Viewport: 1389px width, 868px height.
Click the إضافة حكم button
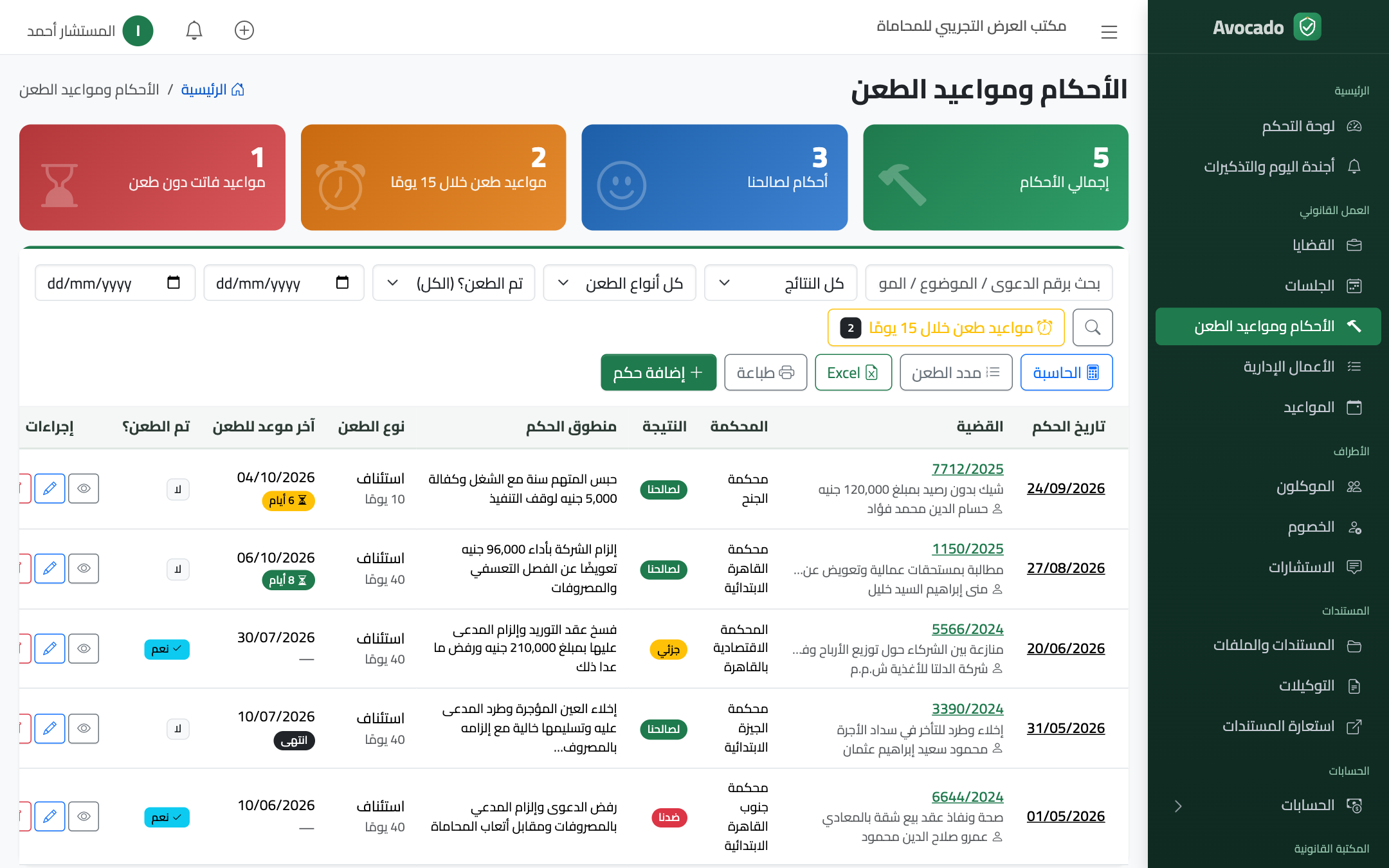coord(658,372)
